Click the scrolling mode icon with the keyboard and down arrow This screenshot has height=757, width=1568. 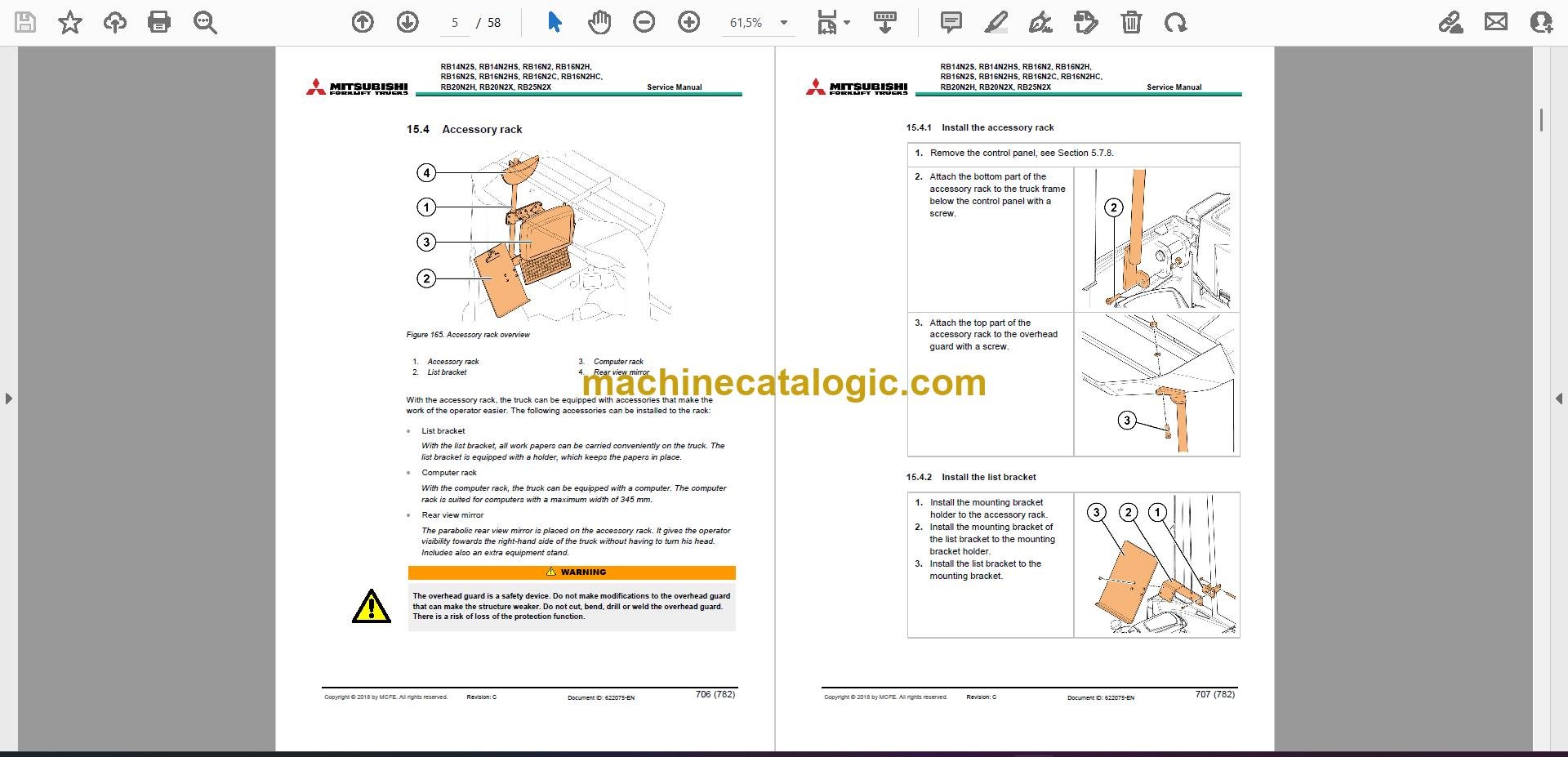pos(884,22)
